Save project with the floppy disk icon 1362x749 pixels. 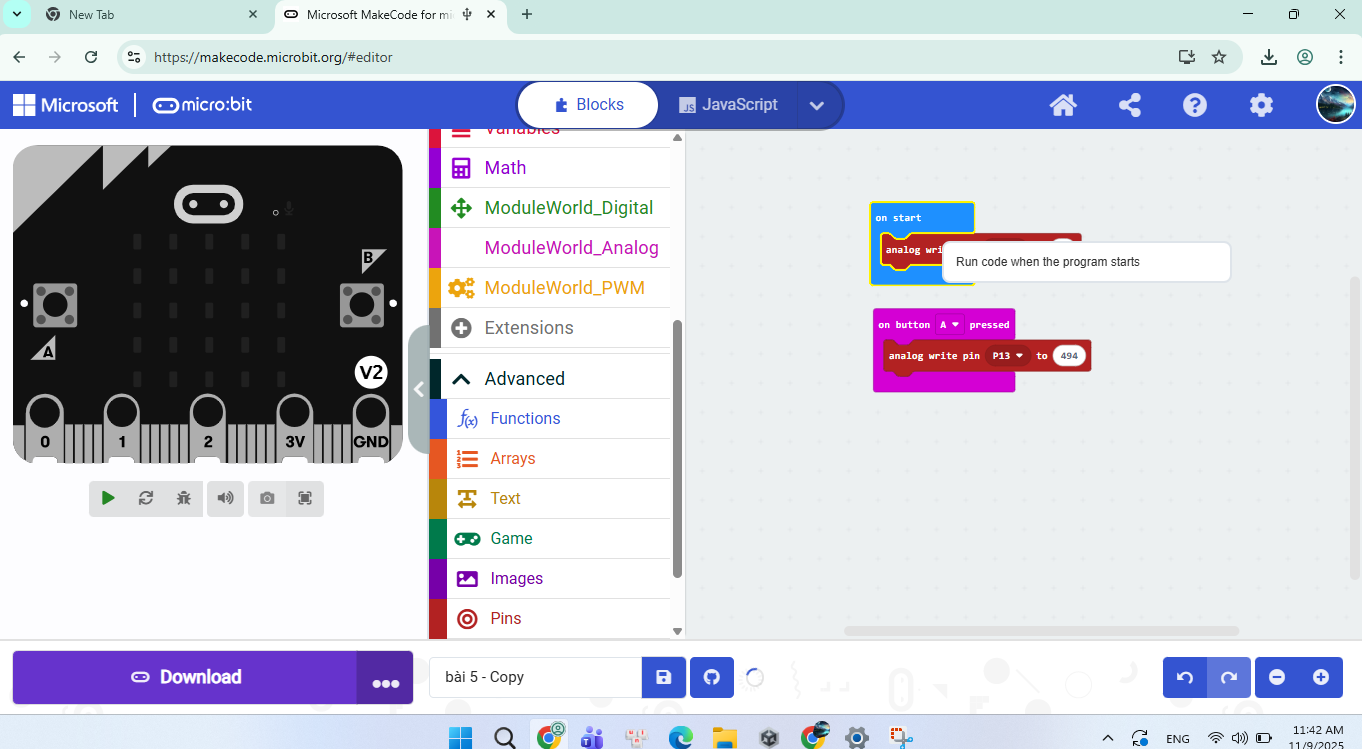(x=663, y=677)
